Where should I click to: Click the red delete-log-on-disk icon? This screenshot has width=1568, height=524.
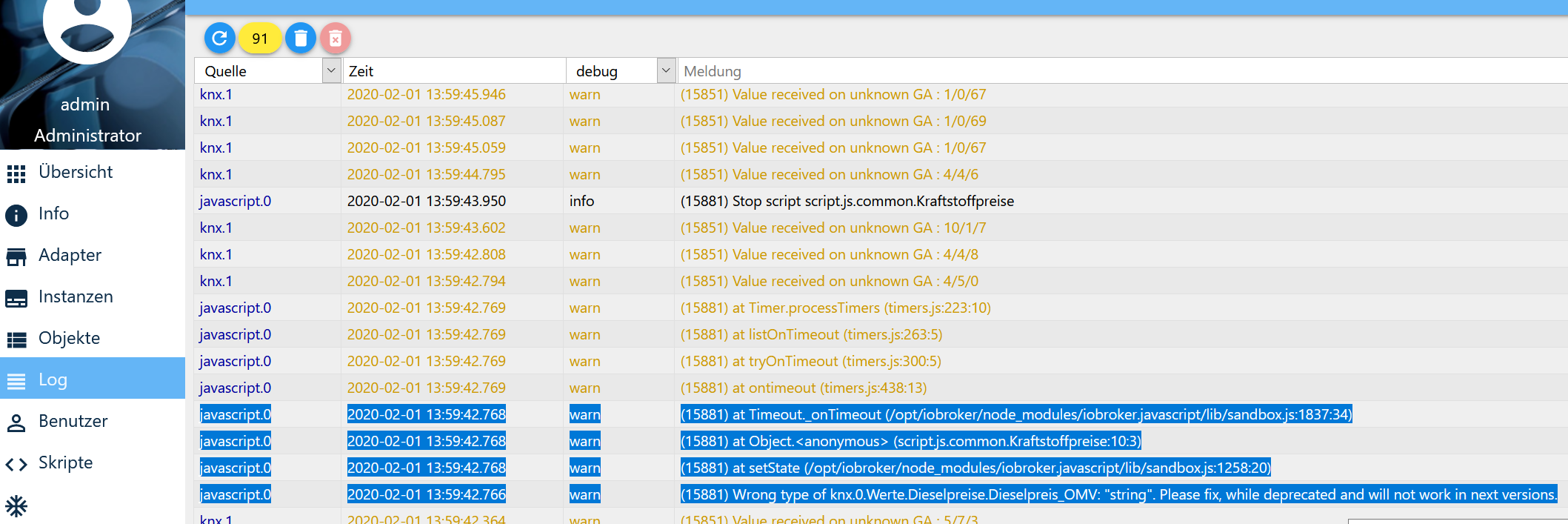336,38
